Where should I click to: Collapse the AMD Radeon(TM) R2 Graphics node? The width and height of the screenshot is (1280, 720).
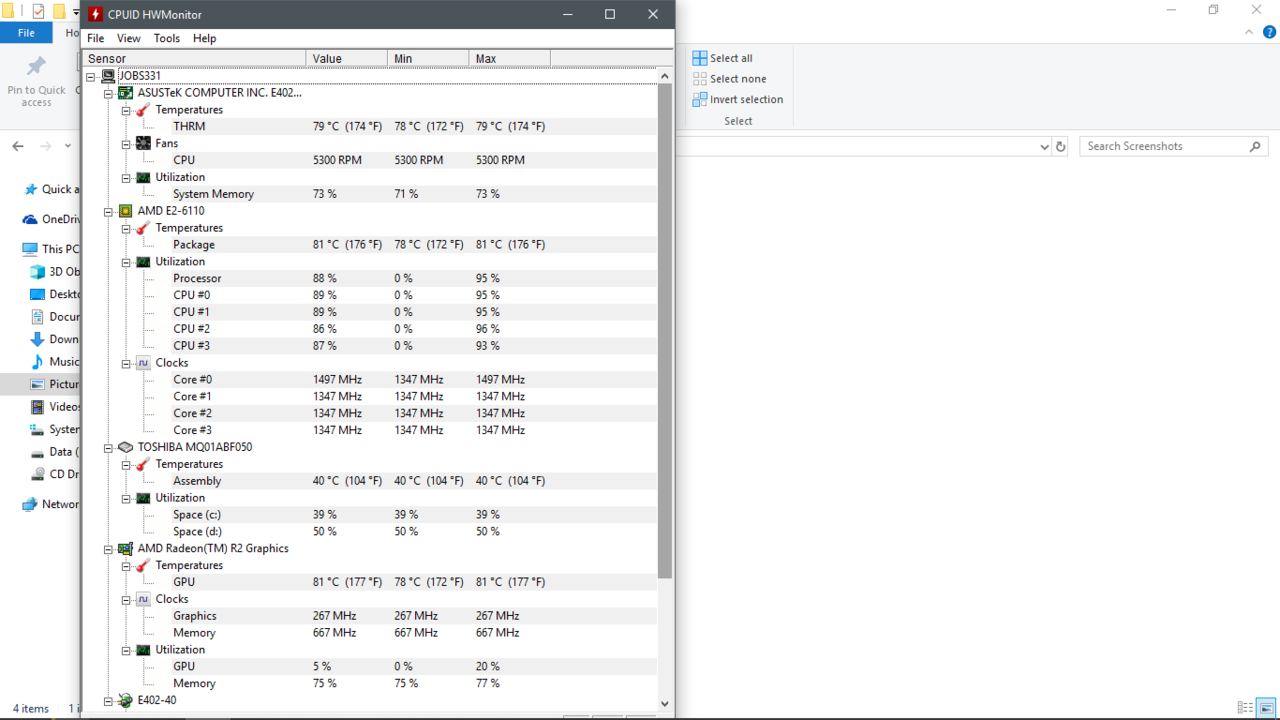tap(109, 548)
